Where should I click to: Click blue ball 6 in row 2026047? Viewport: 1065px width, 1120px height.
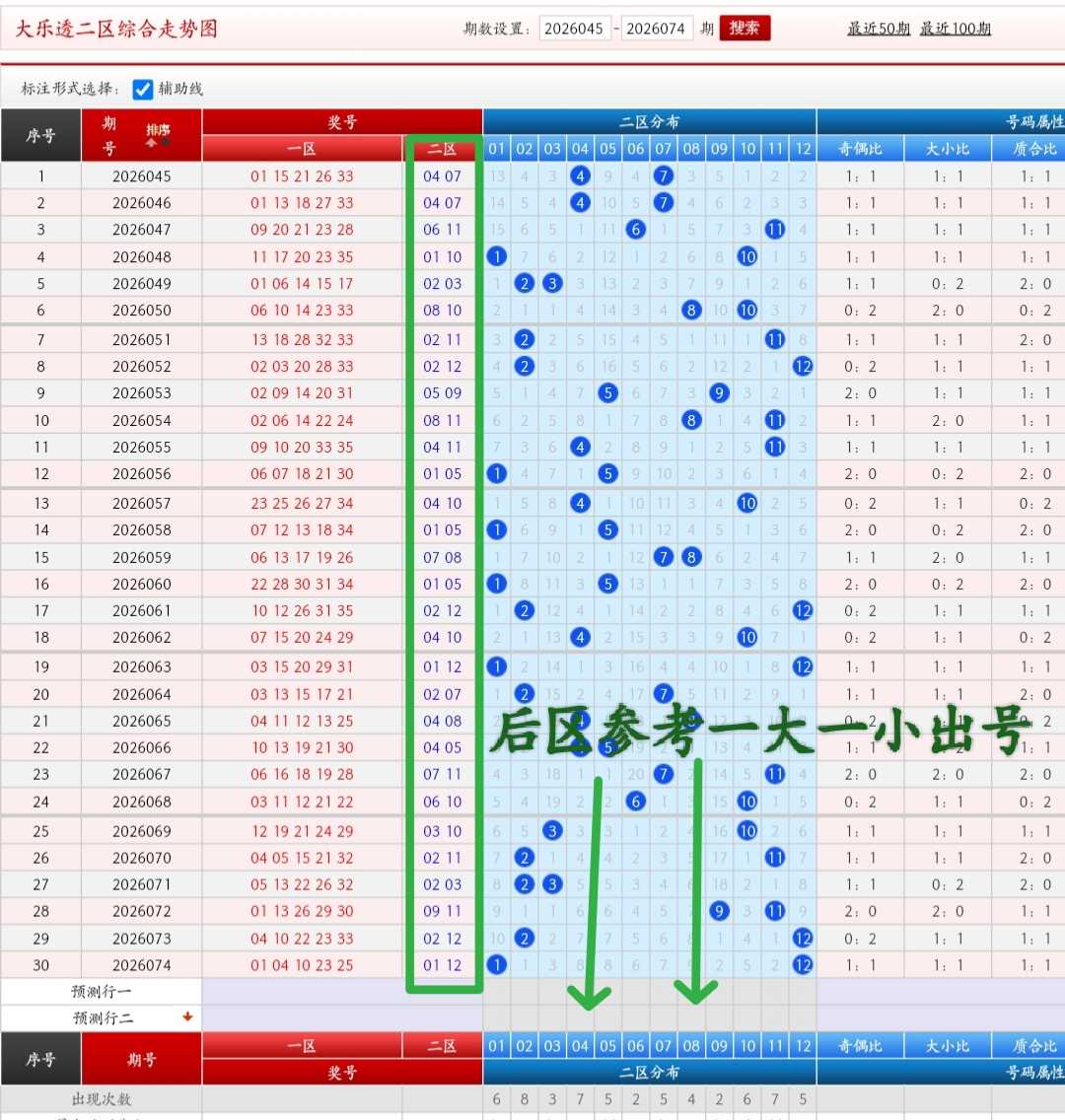click(x=636, y=230)
